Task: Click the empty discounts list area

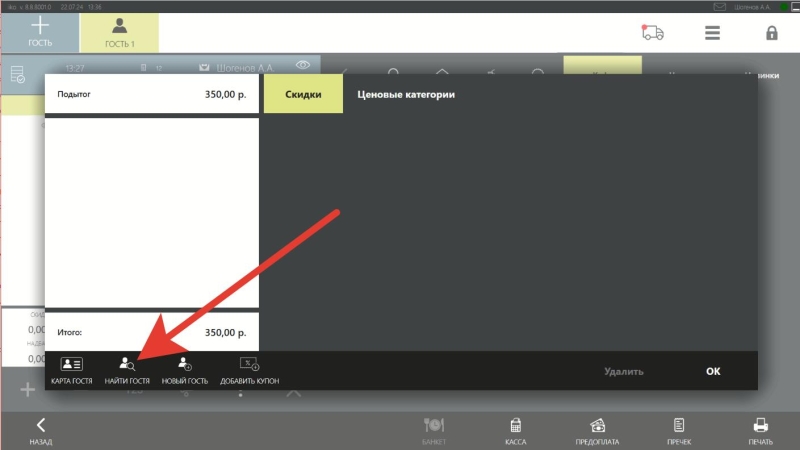Action: [152, 213]
